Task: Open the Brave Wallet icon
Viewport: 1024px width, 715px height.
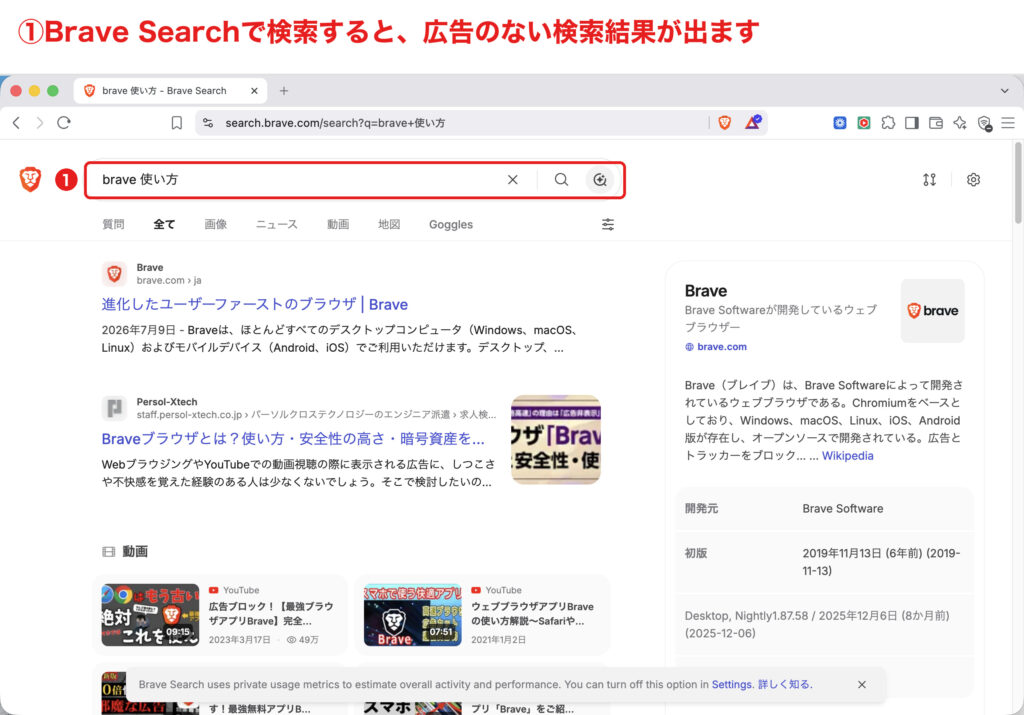Action: click(936, 123)
